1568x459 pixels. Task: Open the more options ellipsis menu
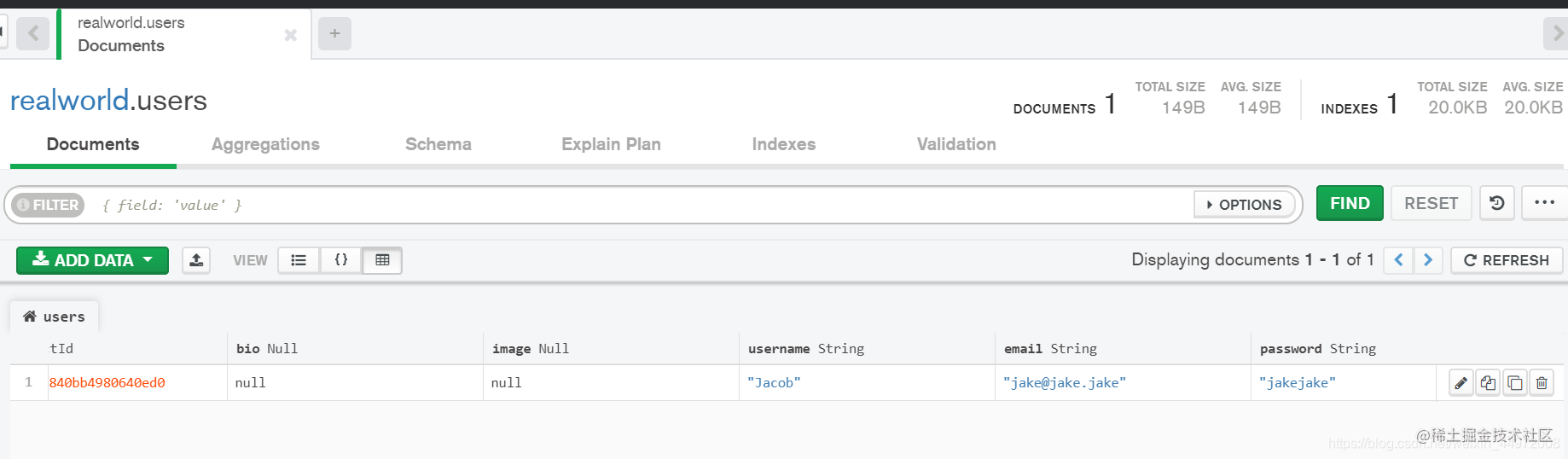tap(1545, 203)
